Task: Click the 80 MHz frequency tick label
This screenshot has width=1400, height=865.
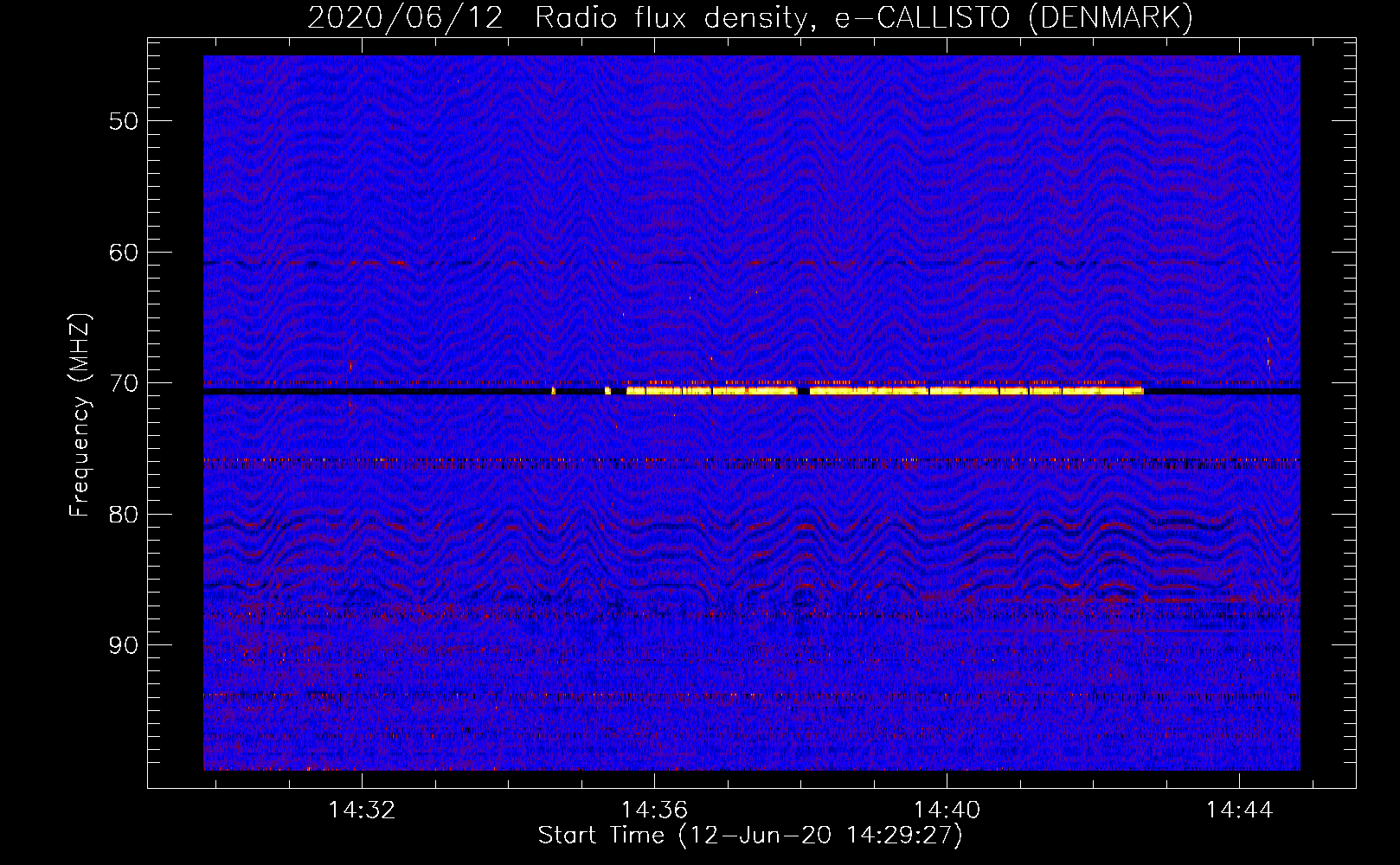Action: 124,515
